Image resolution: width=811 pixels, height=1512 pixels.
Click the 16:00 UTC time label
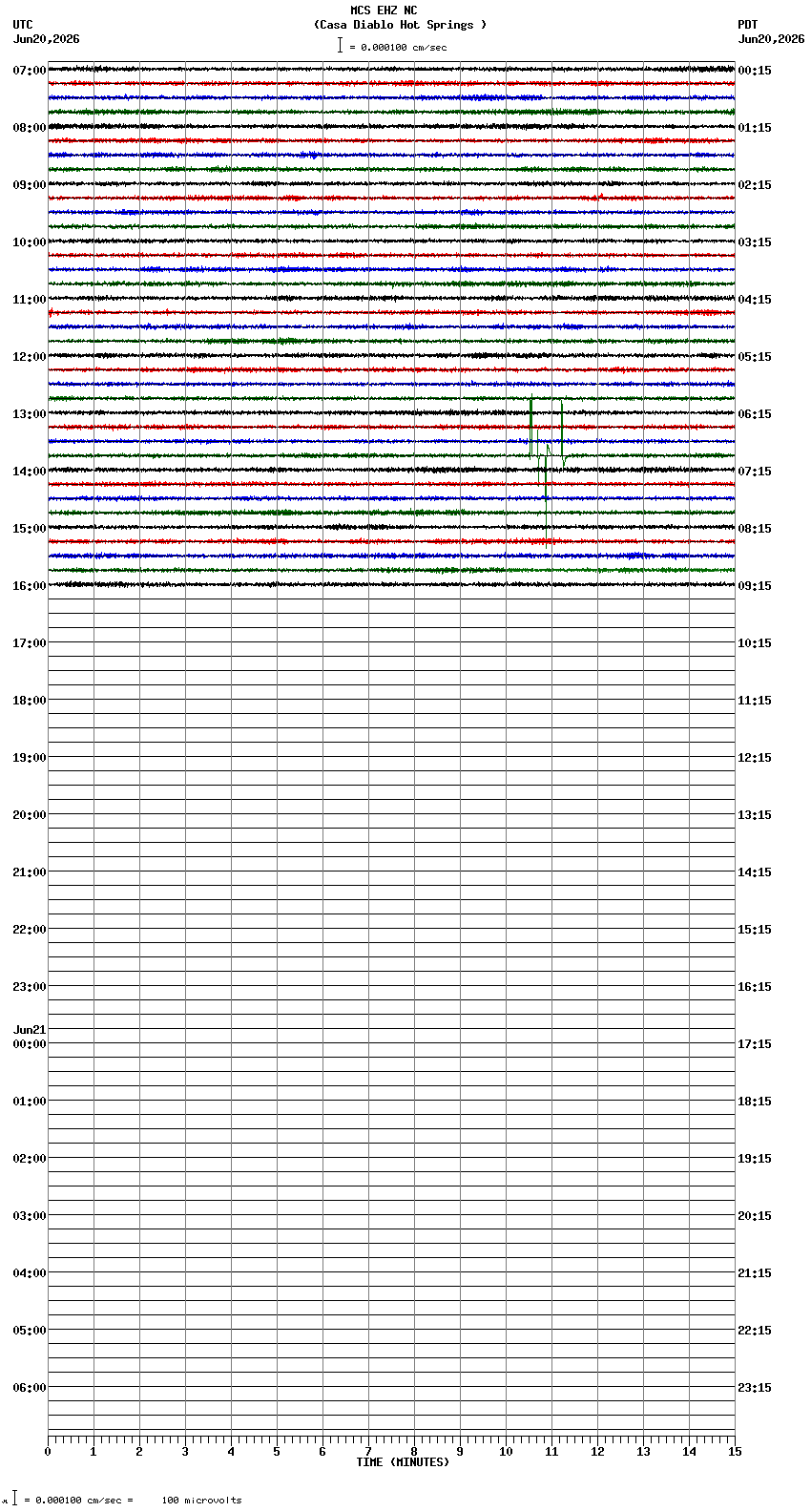[x=30, y=586]
